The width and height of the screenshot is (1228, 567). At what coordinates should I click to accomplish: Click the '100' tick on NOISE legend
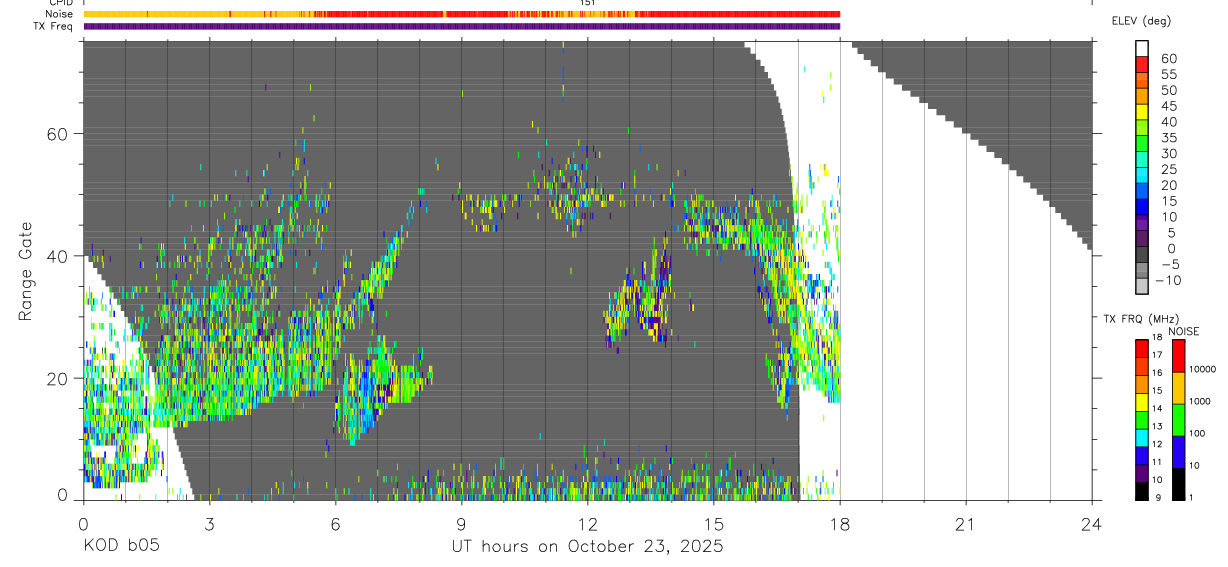1198,434
